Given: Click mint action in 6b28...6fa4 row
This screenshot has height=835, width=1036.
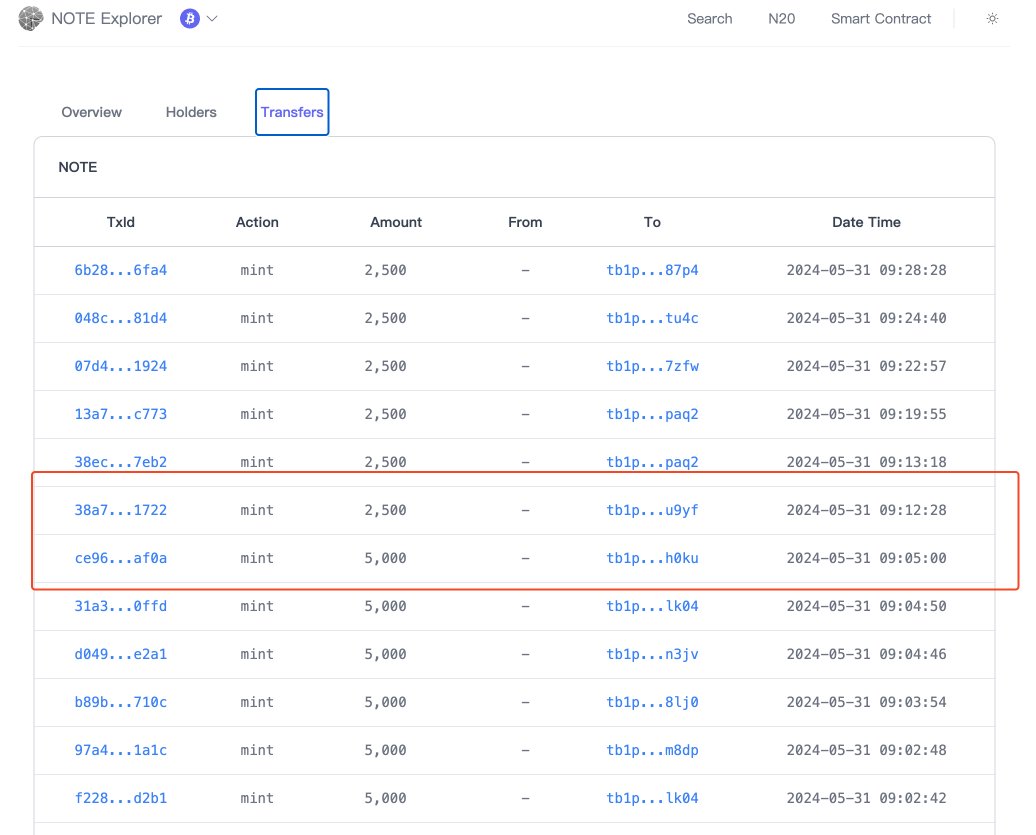Looking at the screenshot, I should pyautogui.click(x=257, y=270).
